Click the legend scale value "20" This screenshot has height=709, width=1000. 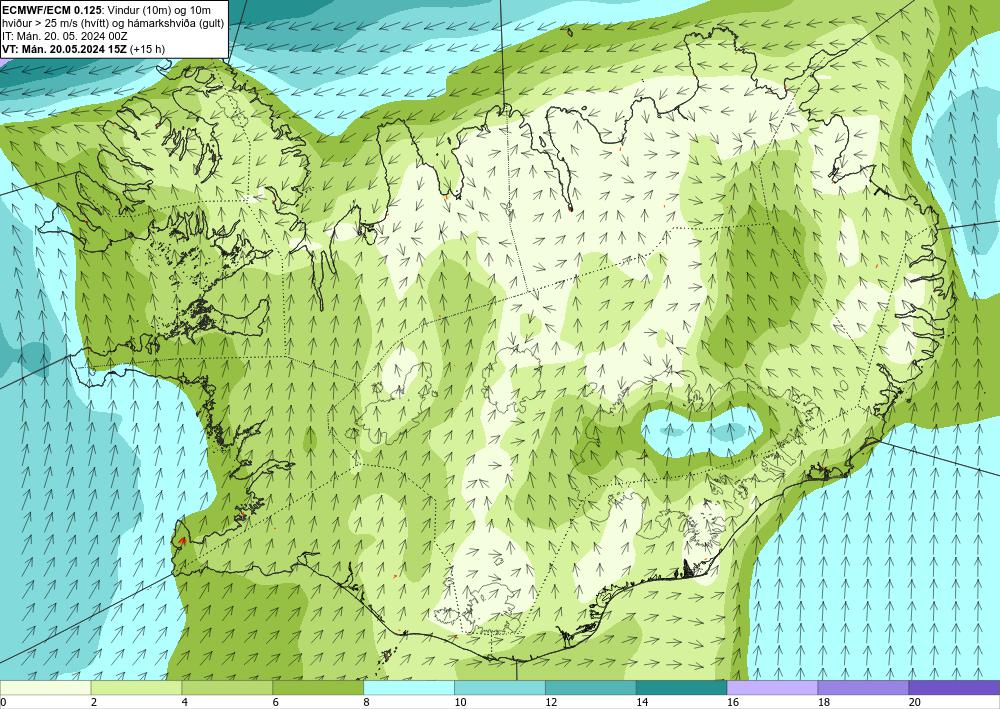915,702
